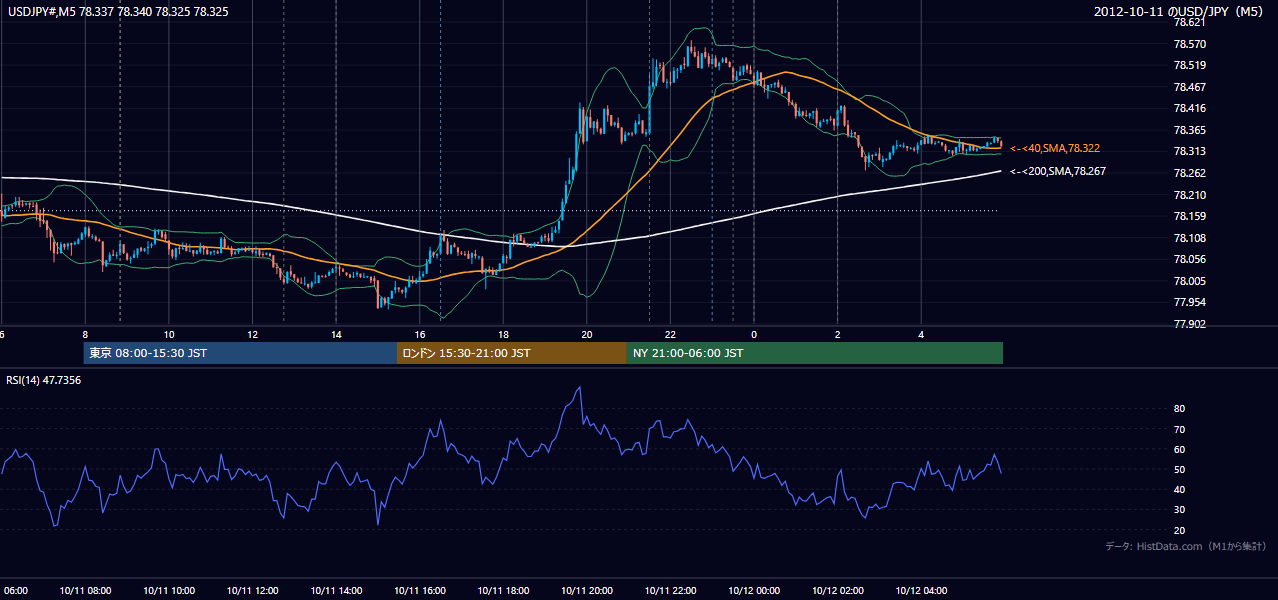1278x600 pixels.
Task: Click the bottom axis 10/11 10:00 timestamp
Action: tap(169, 590)
